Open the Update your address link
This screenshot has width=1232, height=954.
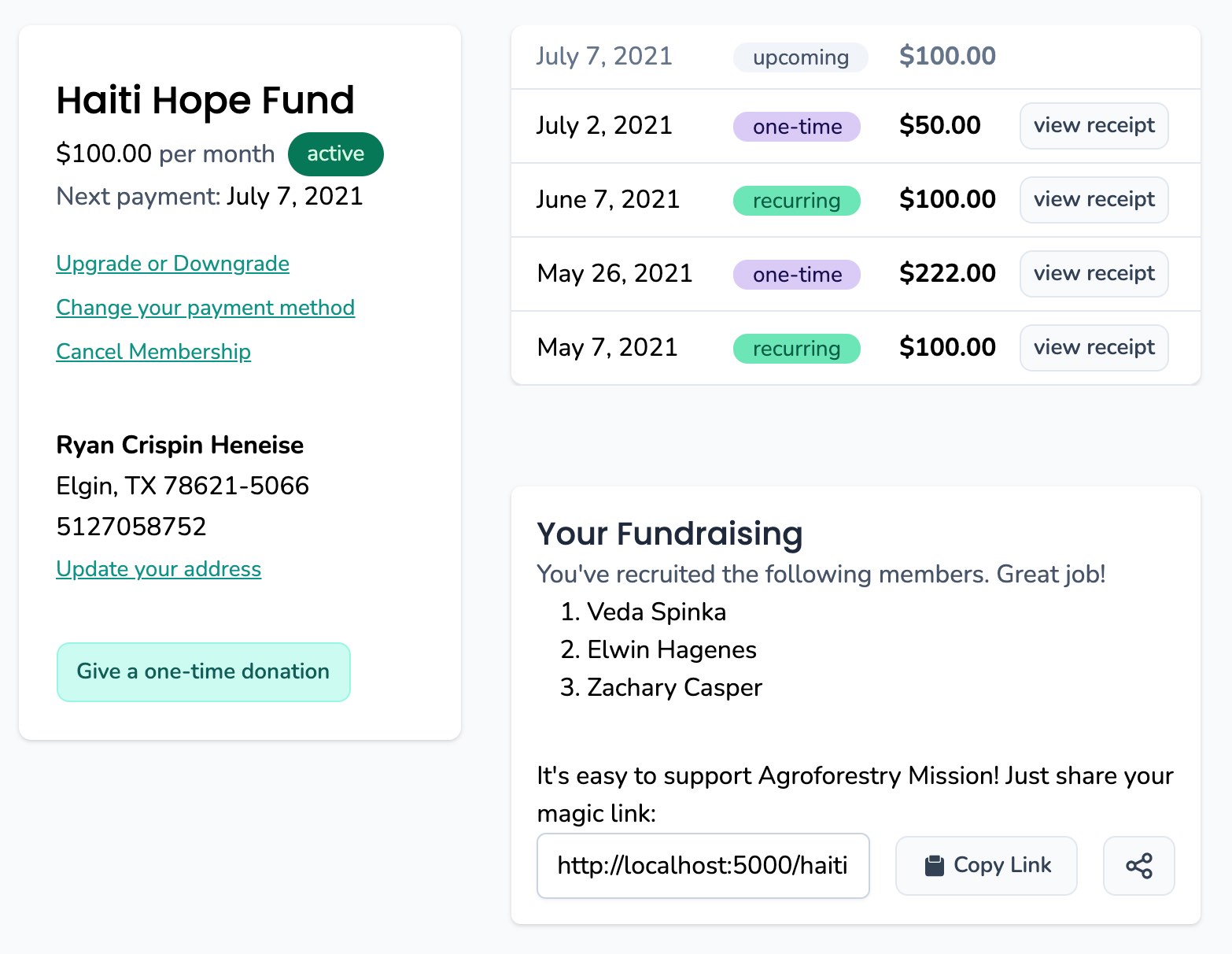[158, 569]
